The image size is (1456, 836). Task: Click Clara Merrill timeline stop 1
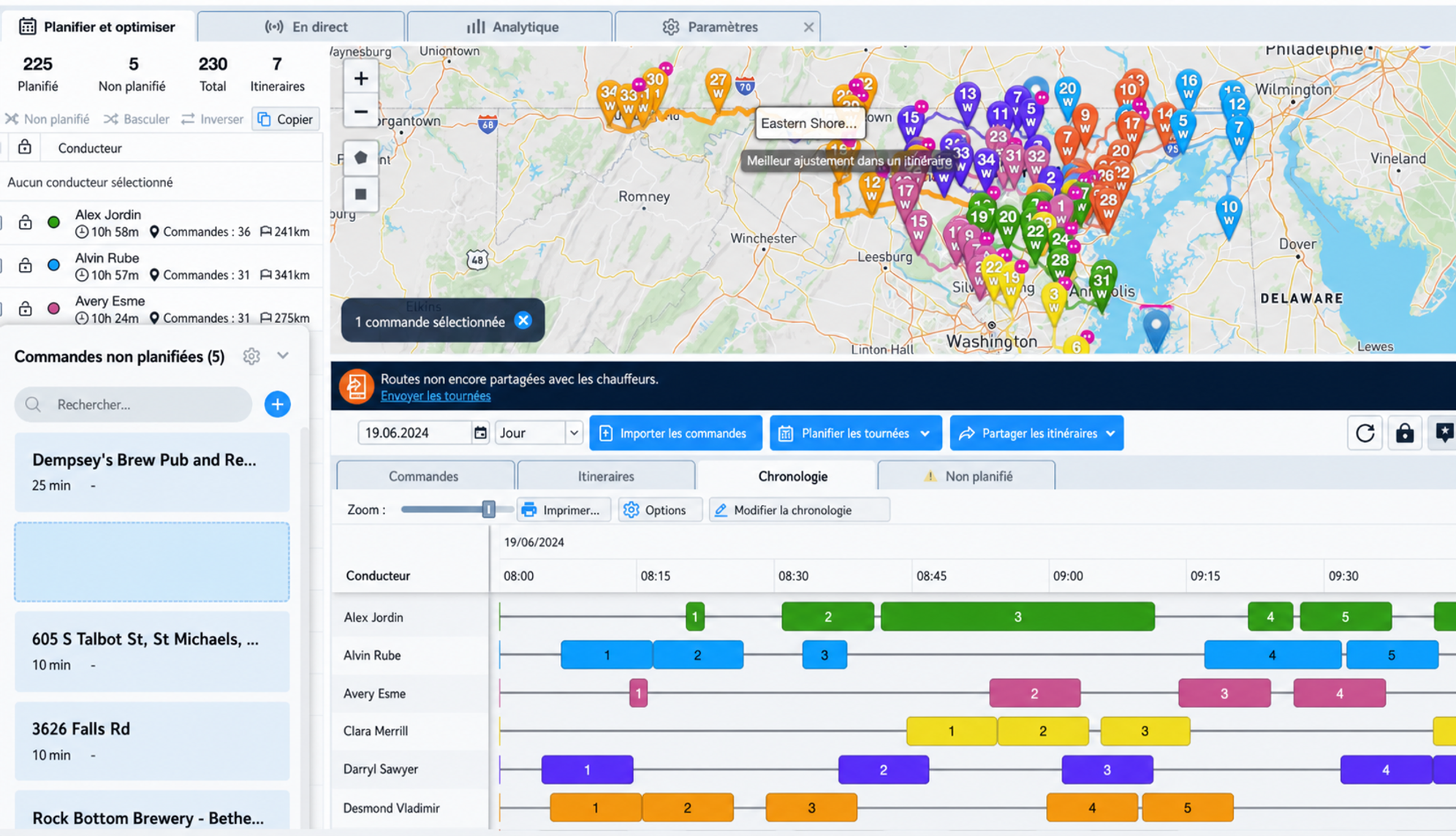[x=951, y=731]
